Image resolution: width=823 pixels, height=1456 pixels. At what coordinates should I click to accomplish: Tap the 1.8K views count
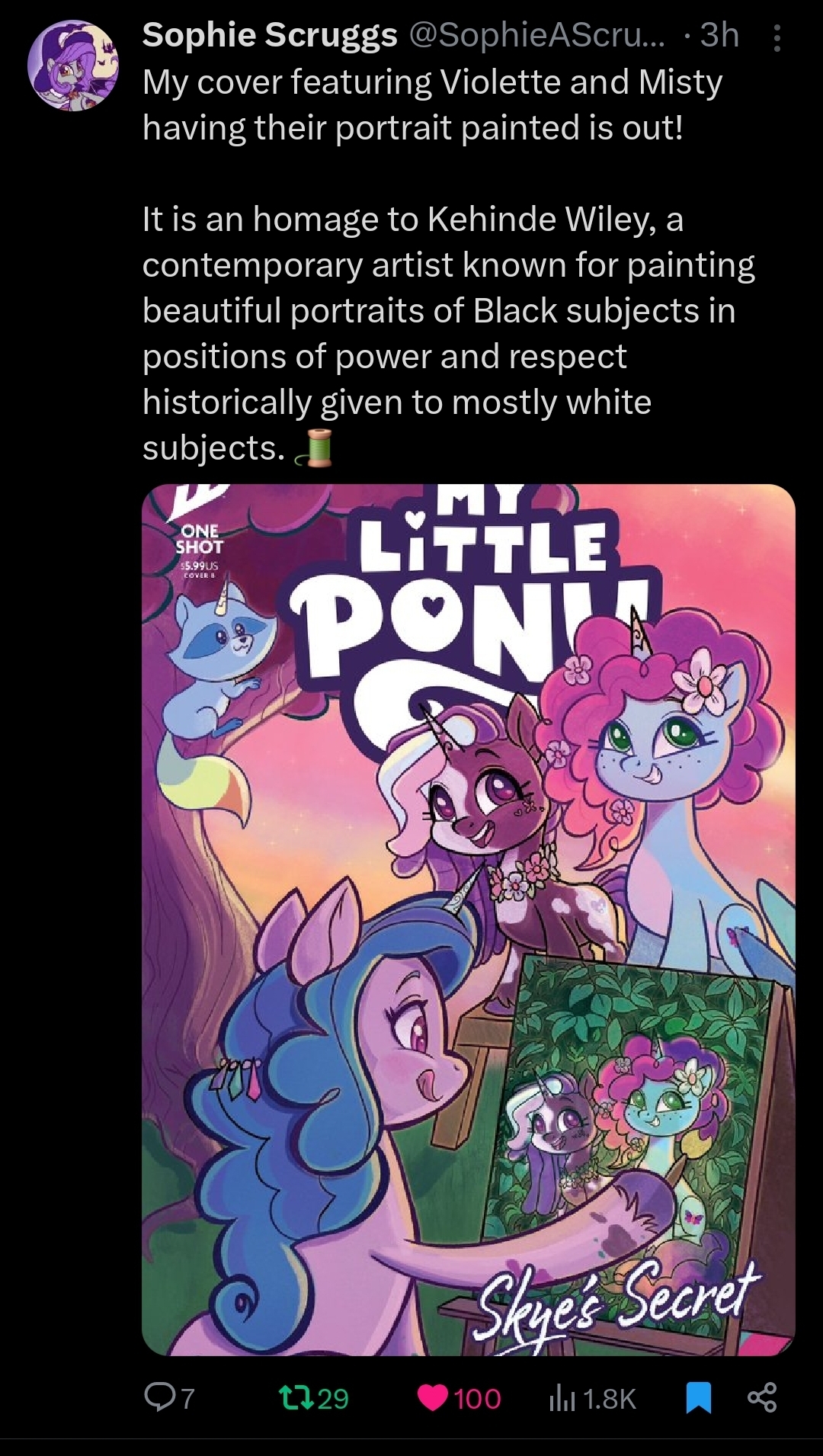click(x=609, y=1398)
